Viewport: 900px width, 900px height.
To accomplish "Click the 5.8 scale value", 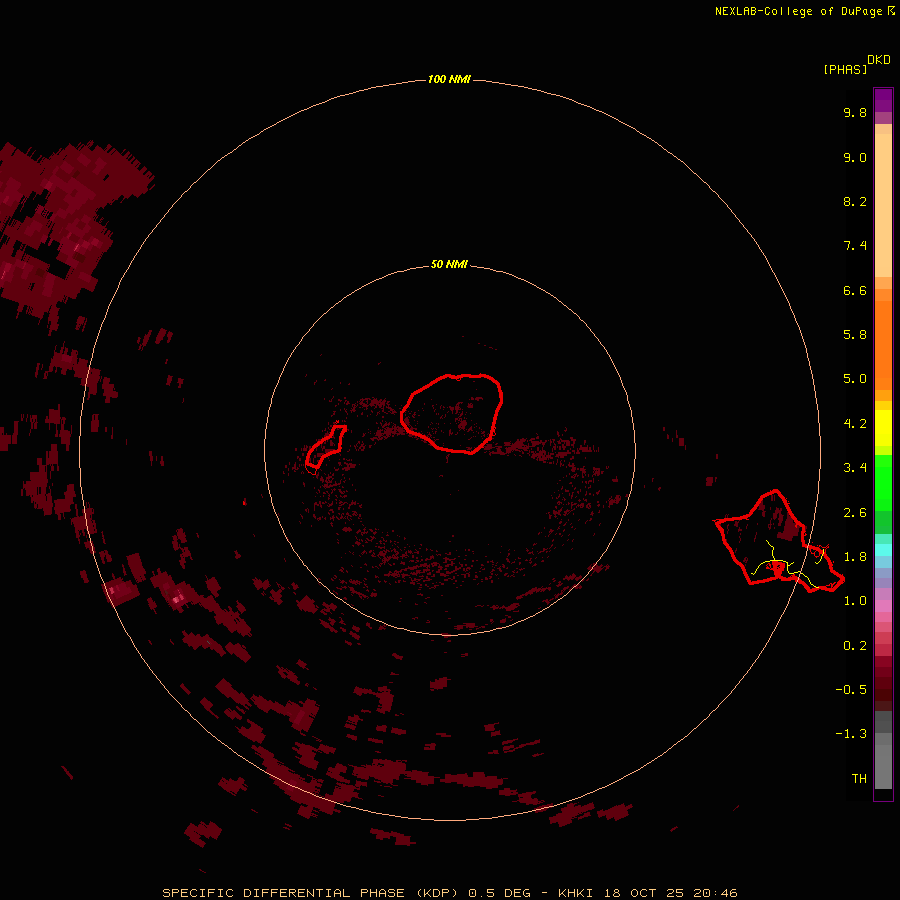I will point(855,335).
